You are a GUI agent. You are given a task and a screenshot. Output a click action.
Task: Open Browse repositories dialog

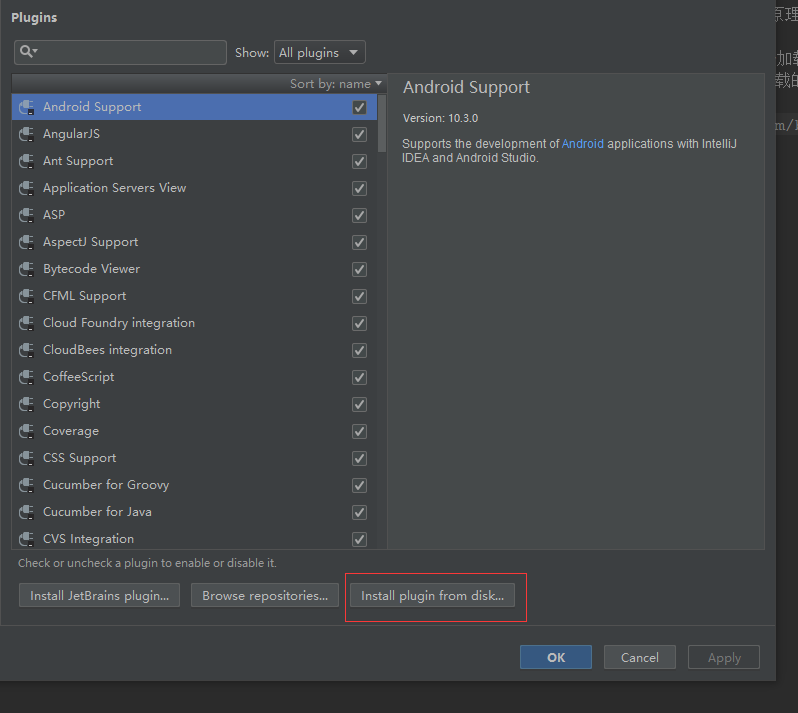tap(265, 595)
